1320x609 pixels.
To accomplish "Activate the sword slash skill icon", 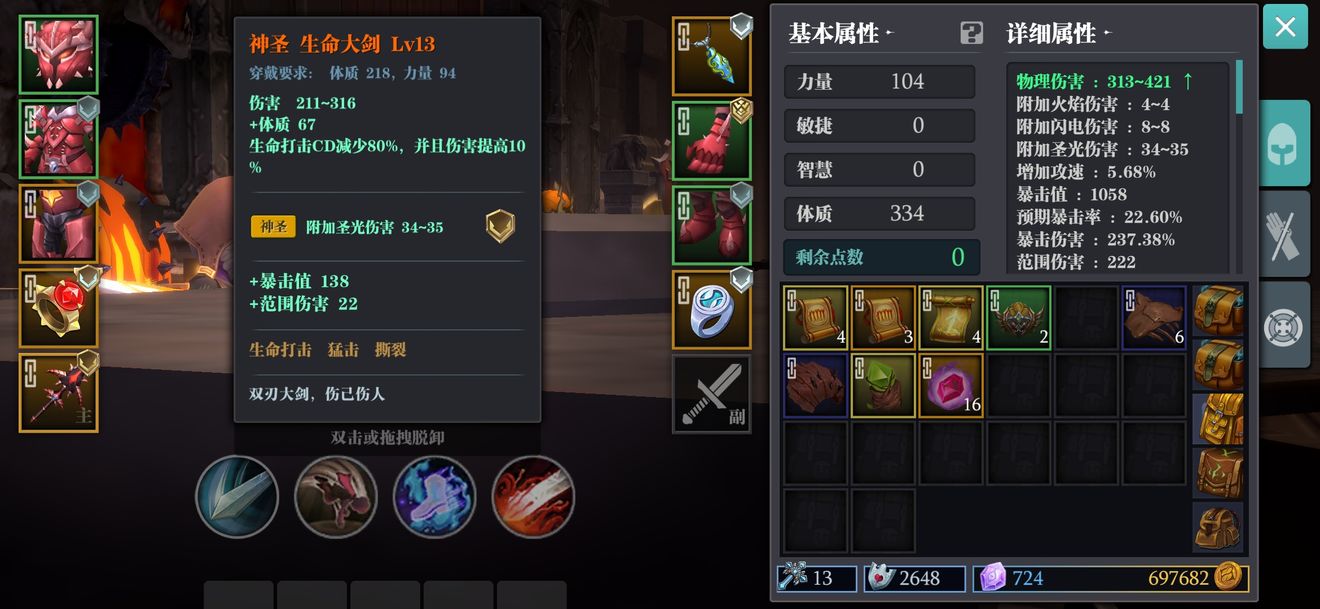I will pos(236,497).
